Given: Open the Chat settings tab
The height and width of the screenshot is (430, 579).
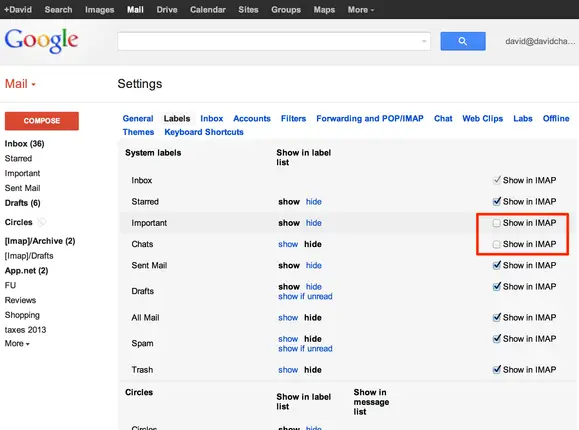Looking at the screenshot, I should pyautogui.click(x=443, y=119).
